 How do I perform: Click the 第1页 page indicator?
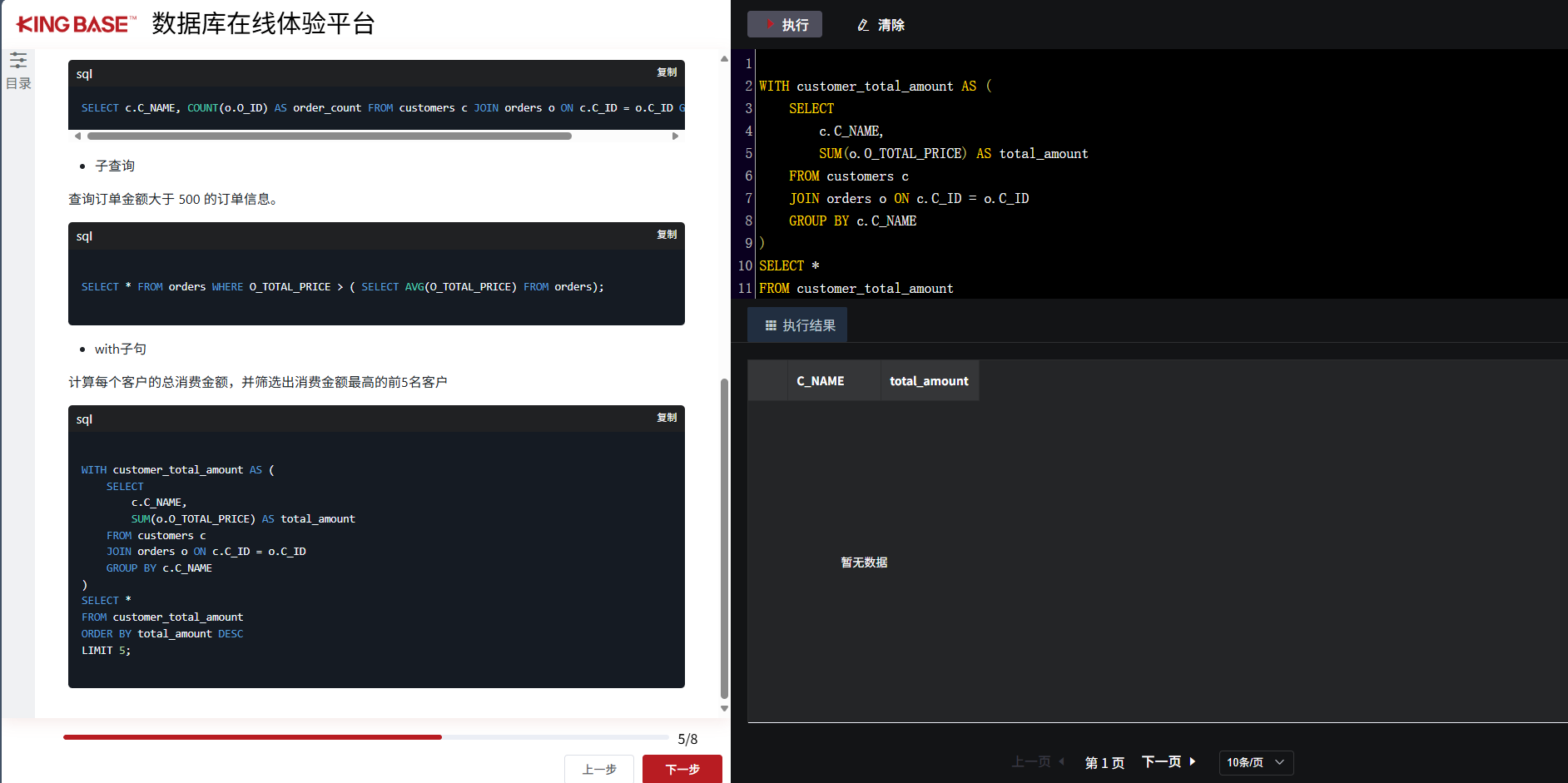point(1104,762)
